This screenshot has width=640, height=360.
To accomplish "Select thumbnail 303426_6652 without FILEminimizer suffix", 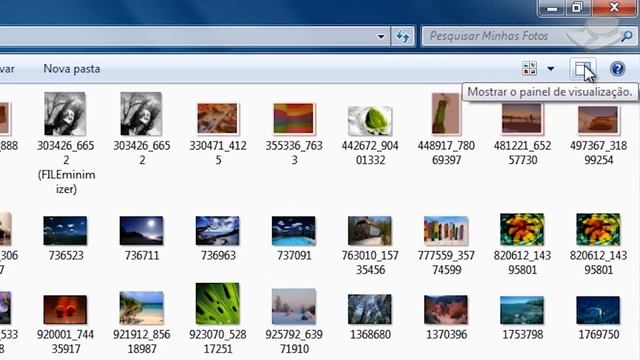I will coord(141,114).
